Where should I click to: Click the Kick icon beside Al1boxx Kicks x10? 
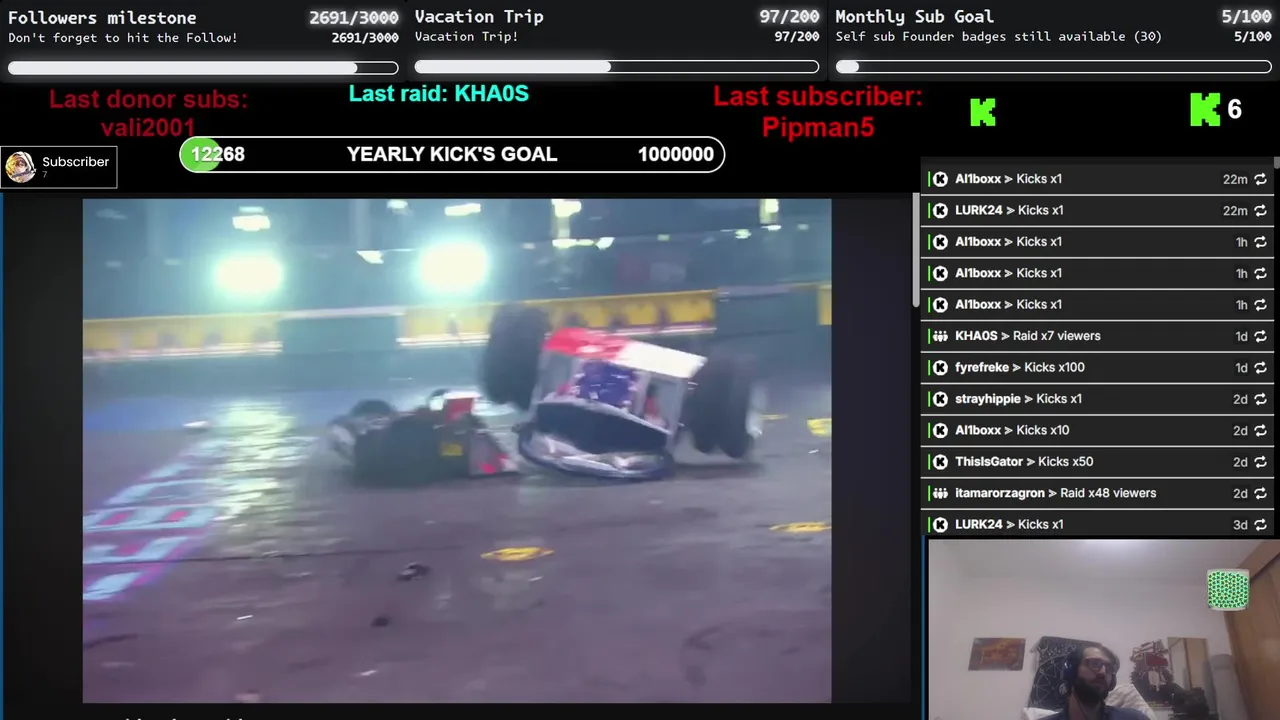tap(940, 430)
